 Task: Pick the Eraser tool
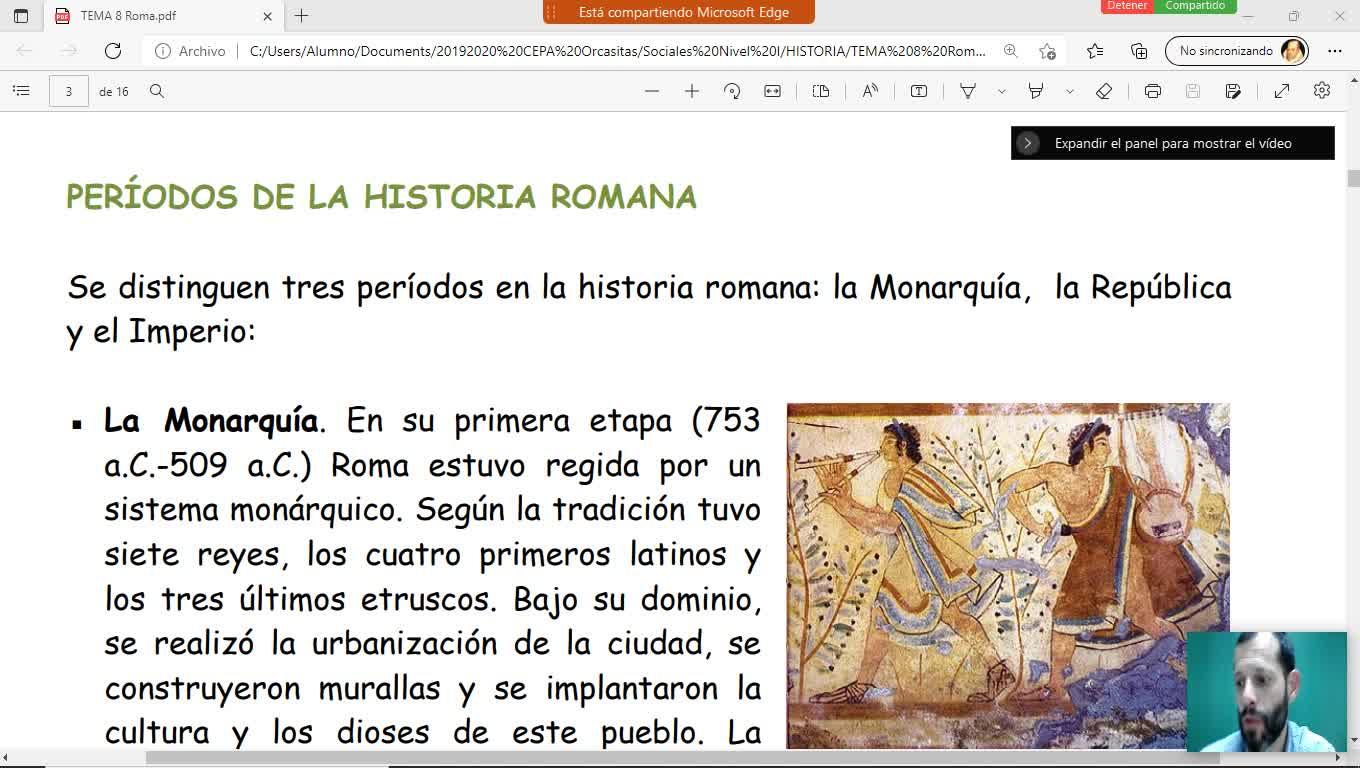click(1104, 91)
